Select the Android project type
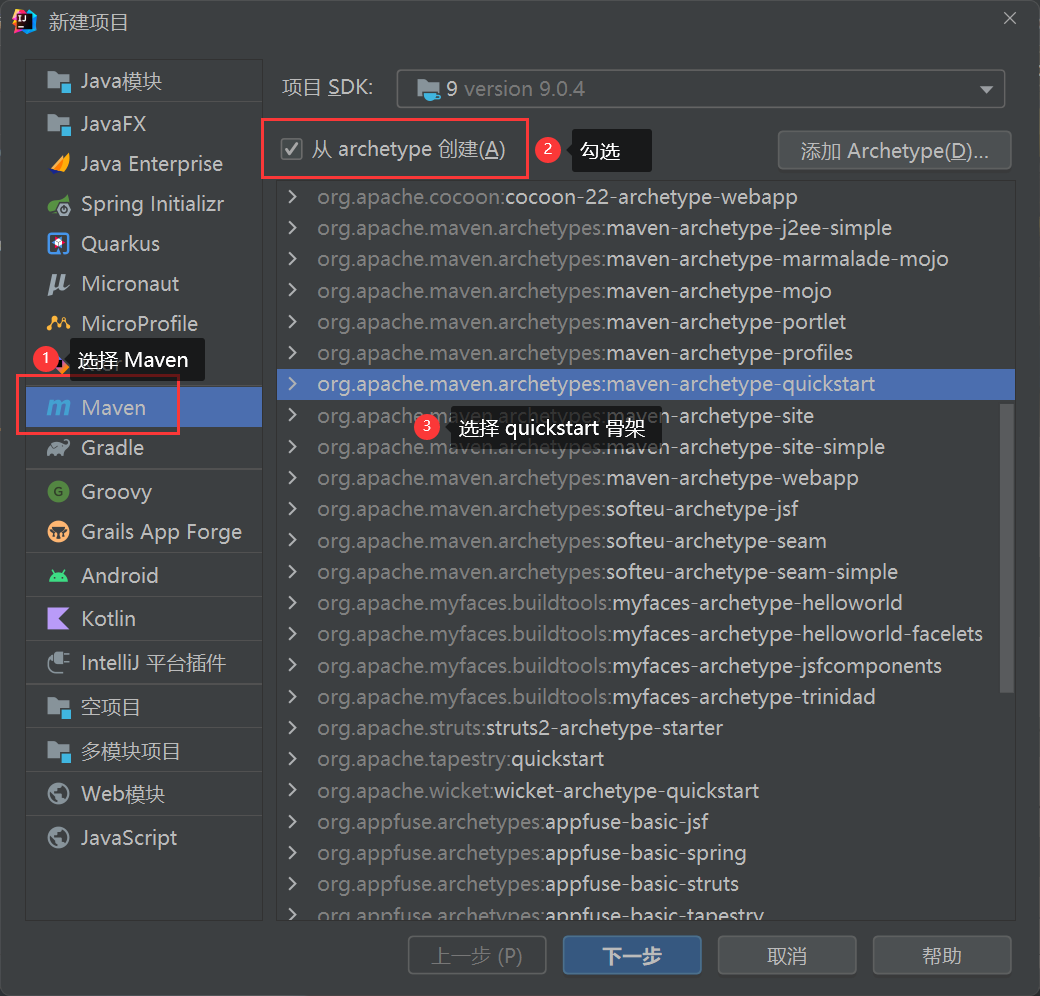Screen dimensions: 1040x996 (144, 576)
